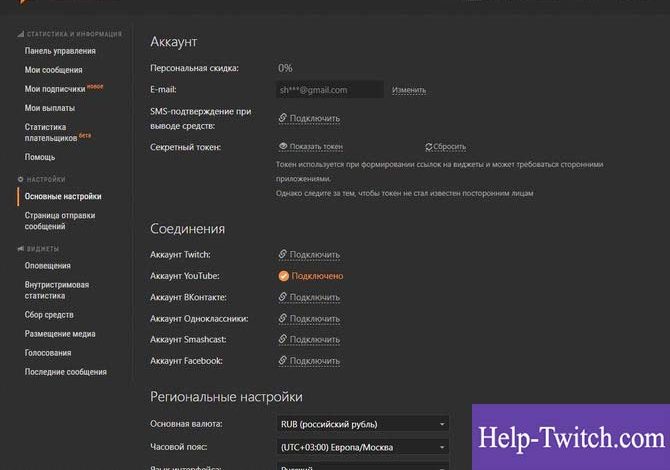Click the masked E-mail field
Viewport: 670px width, 470px height.
click(329, 90)
